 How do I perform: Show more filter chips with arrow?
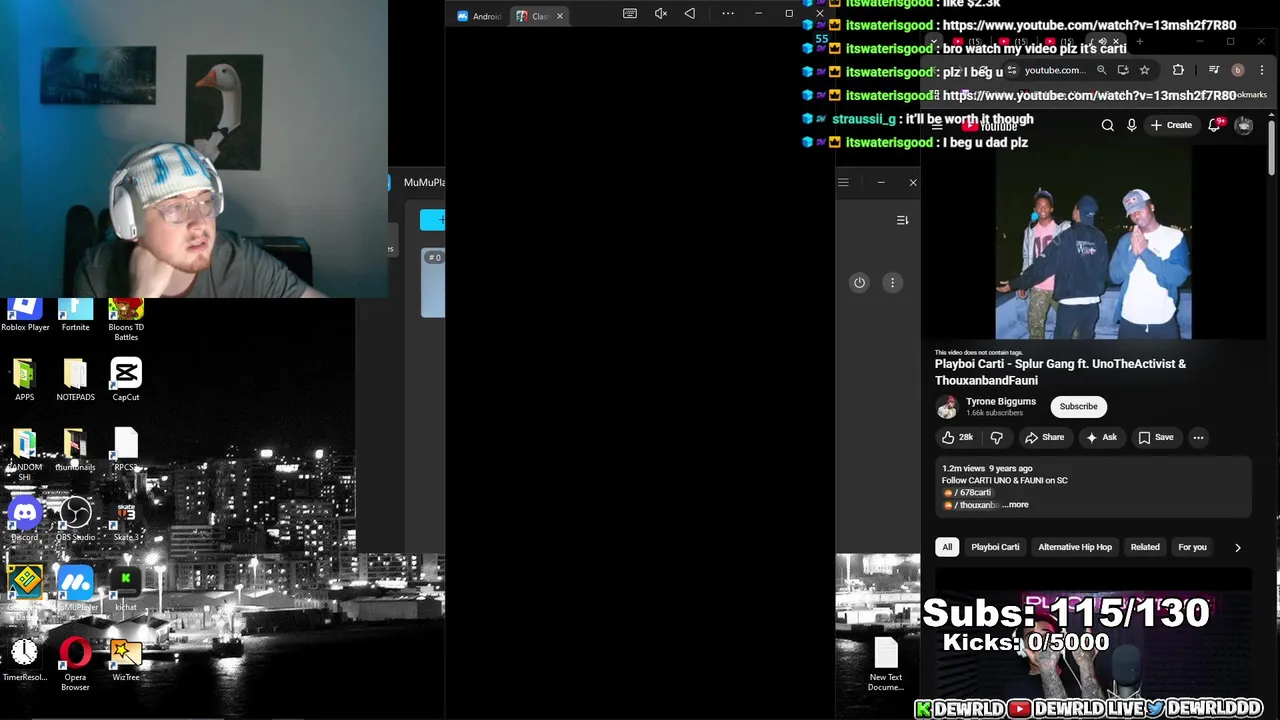1238,548
